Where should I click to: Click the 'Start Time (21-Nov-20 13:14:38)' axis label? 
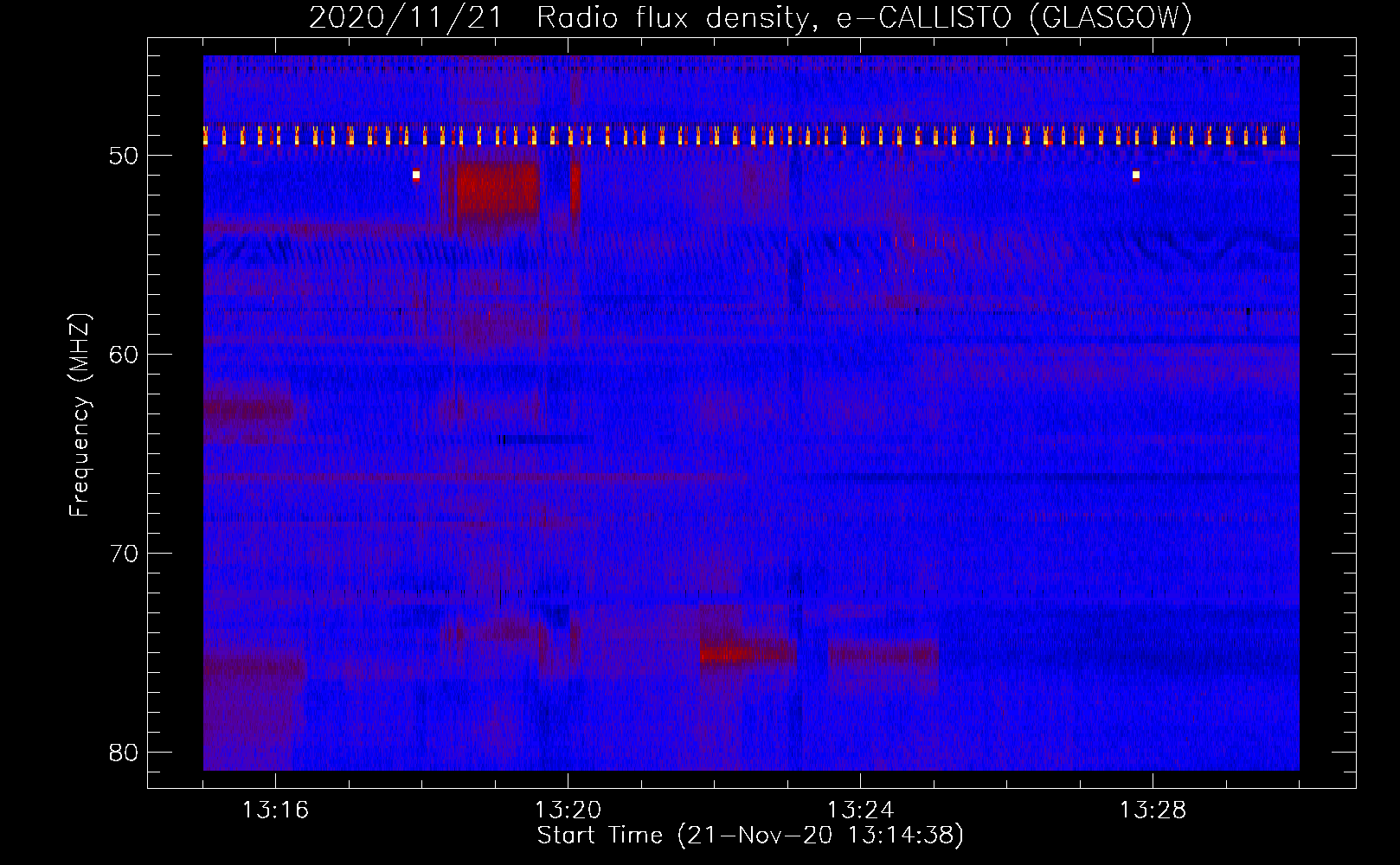point(750,836)
